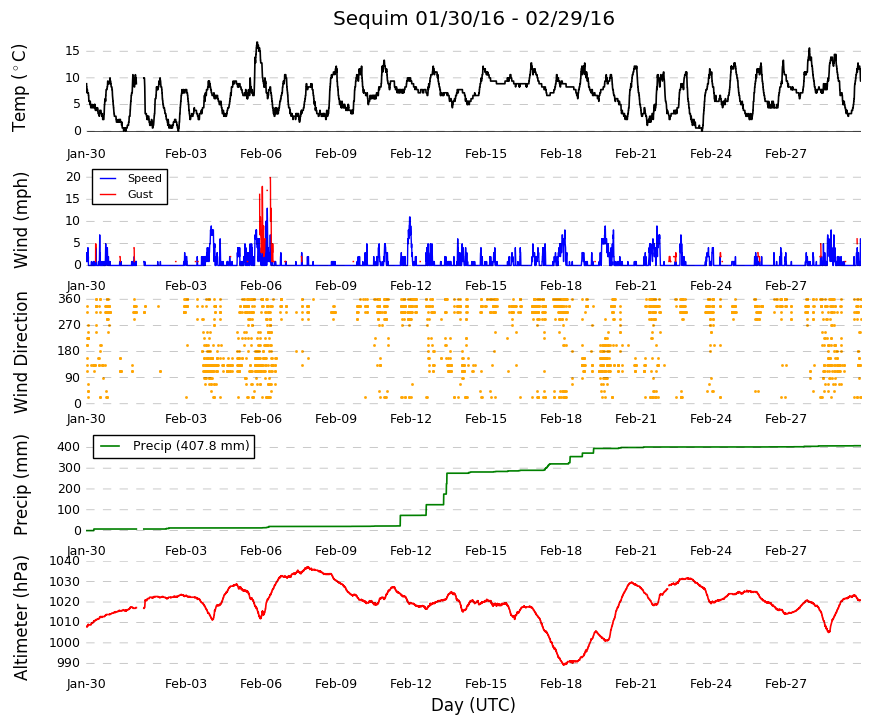Click the Gust legend text label
This screenshot has width=871, height=725.
140,194
